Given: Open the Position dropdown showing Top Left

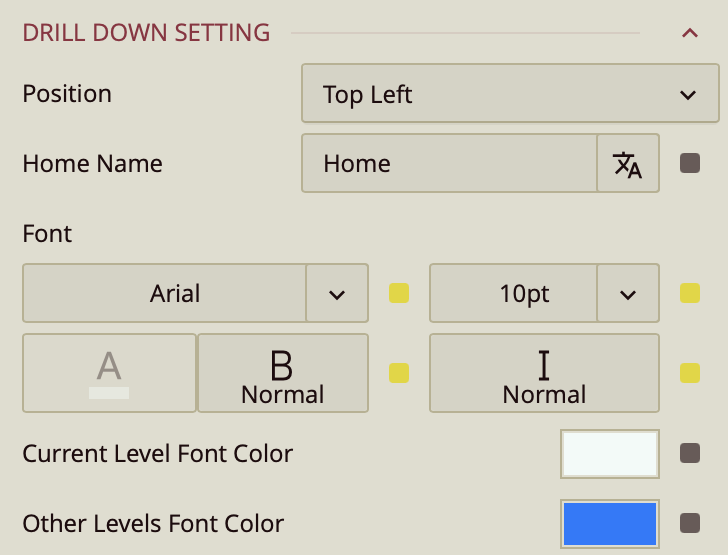Looking at the screenshot, I should tap(510, 95).
